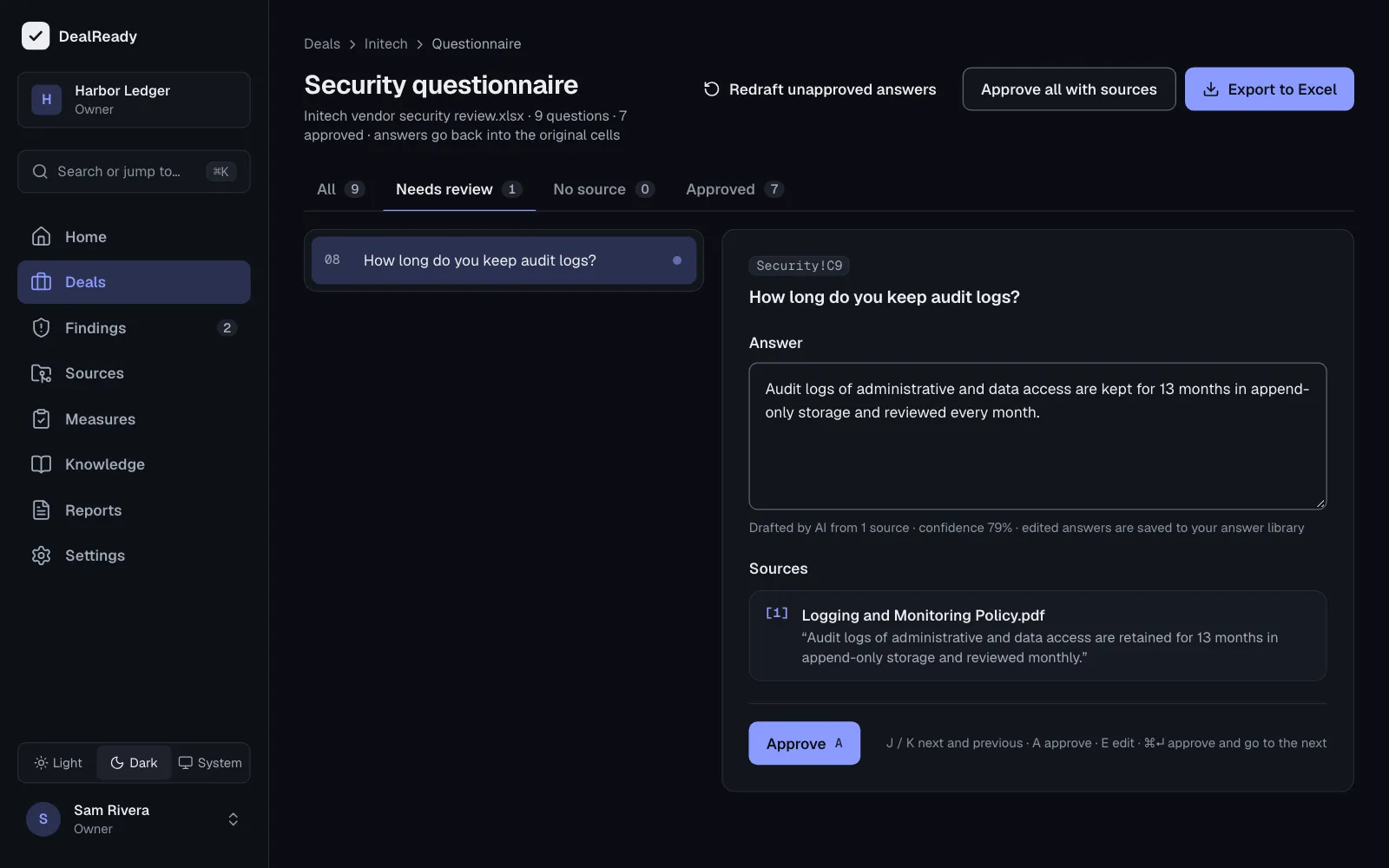This screenshot has height=868, width=1389.
Task: Open the Harbor Ledger workspace selector
Action: 134,100
